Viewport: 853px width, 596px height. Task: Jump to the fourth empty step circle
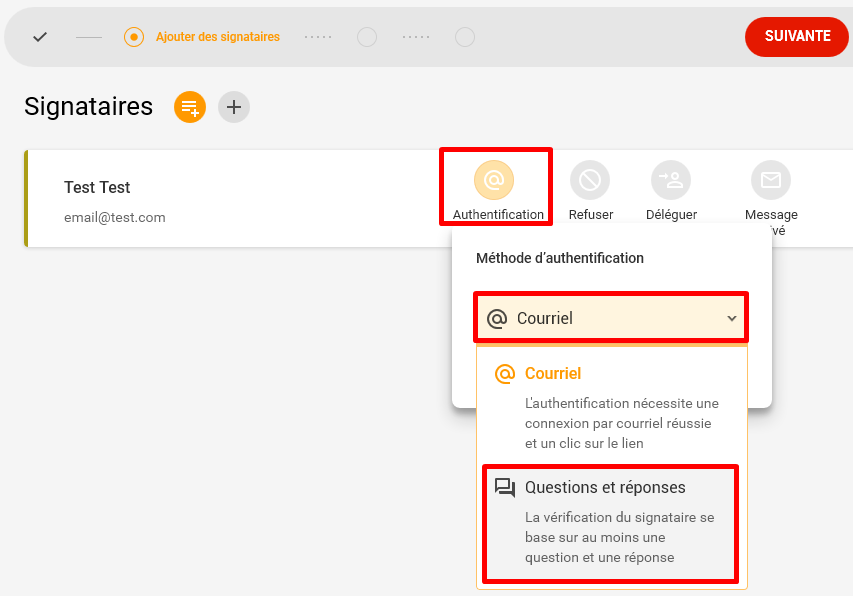click(465, 37)
